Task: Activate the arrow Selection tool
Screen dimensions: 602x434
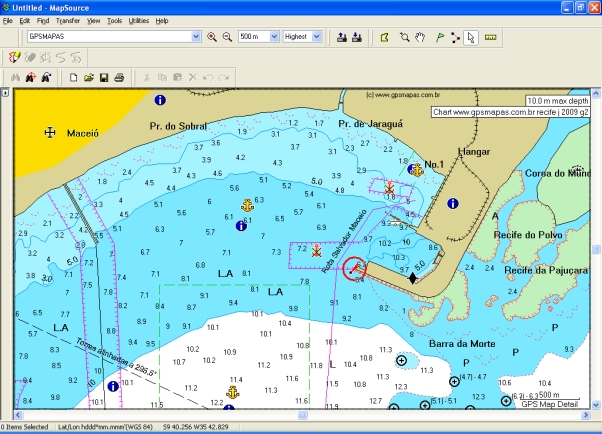Action: [x=472, y=37]
